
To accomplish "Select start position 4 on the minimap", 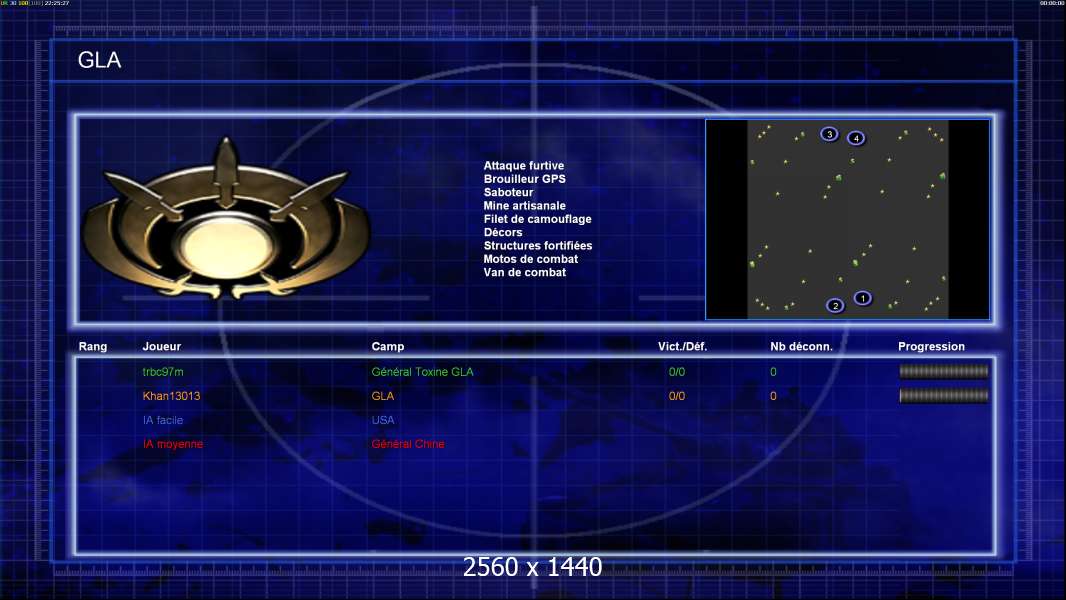I will [857, 139].
